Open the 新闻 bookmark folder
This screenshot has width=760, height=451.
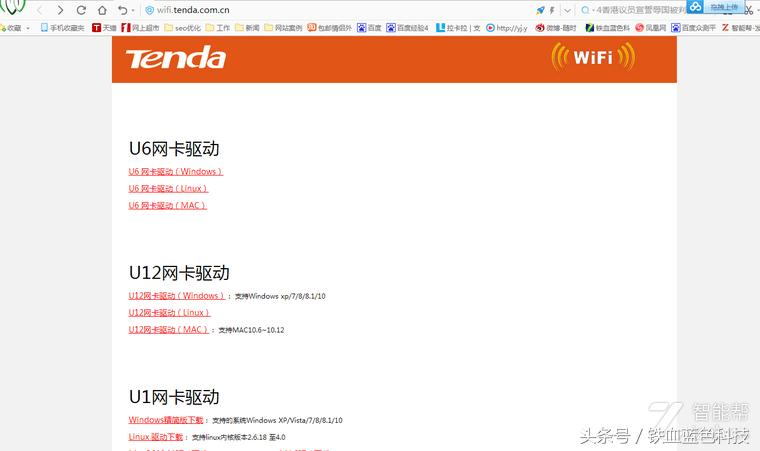(247, 28)
